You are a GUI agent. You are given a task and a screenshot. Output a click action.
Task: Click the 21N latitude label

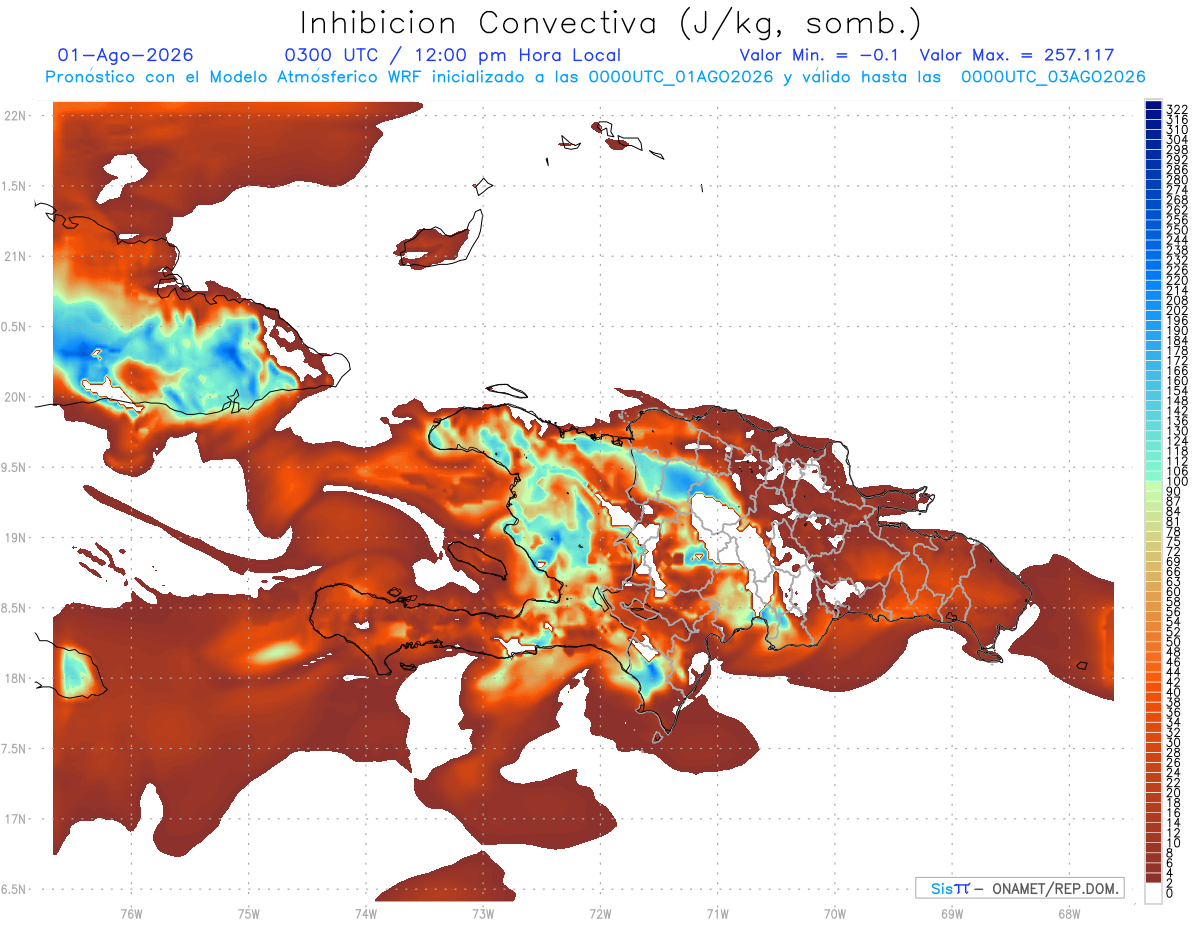(x=13, y=256)
